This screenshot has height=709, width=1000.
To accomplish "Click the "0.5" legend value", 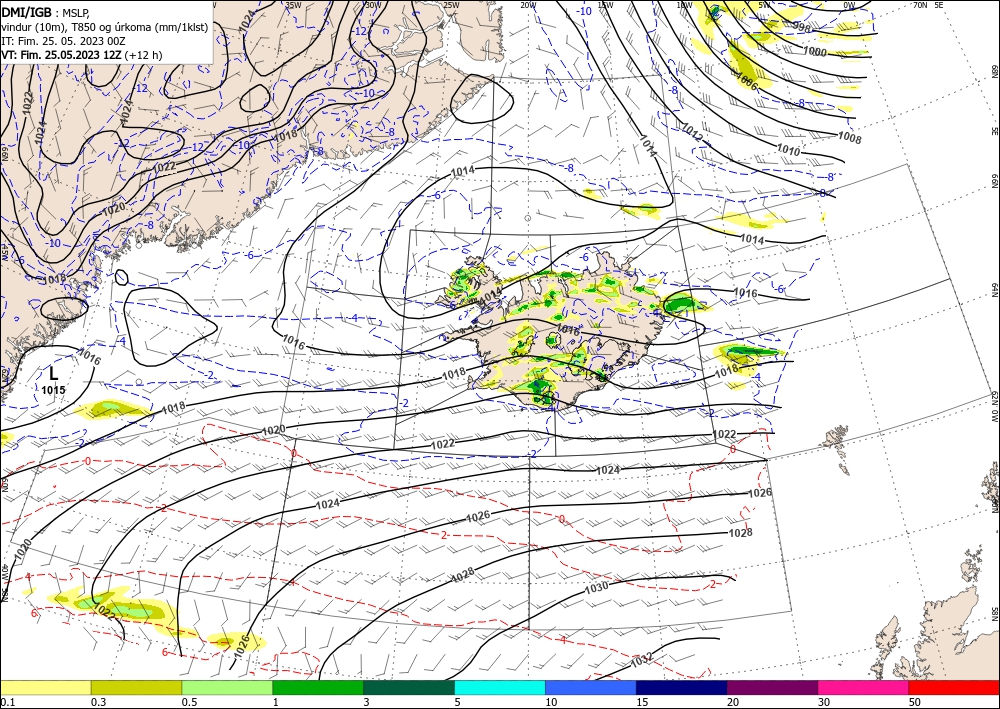I will (189, 702).
